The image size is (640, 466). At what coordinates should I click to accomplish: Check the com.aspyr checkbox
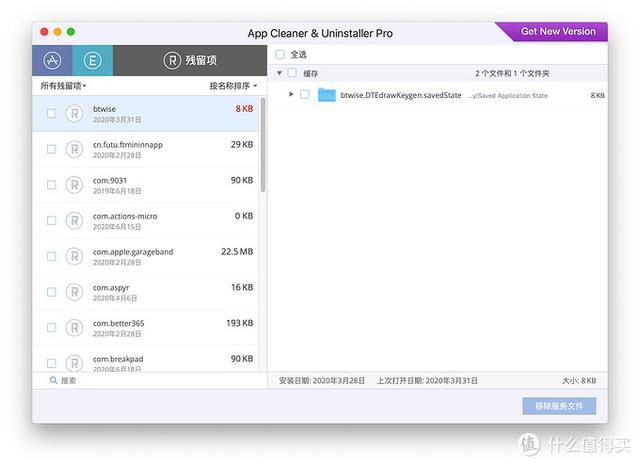tap(51, 292)
